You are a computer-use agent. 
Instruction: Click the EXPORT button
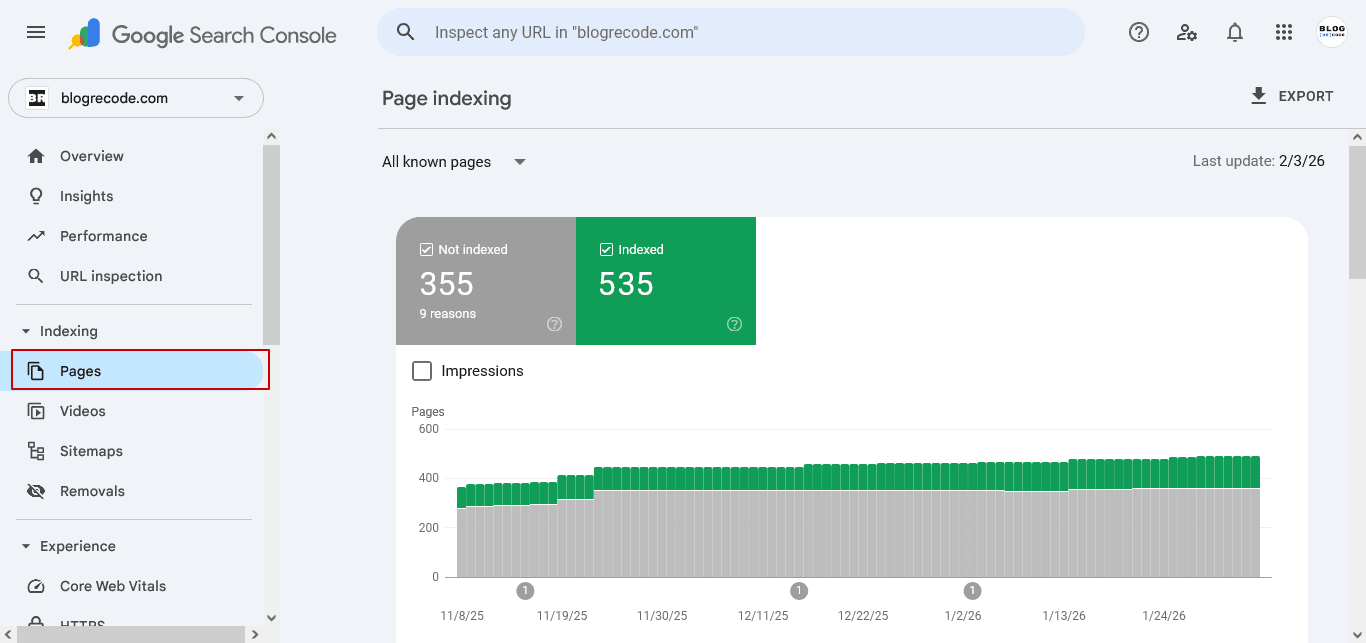(1292, 95)
